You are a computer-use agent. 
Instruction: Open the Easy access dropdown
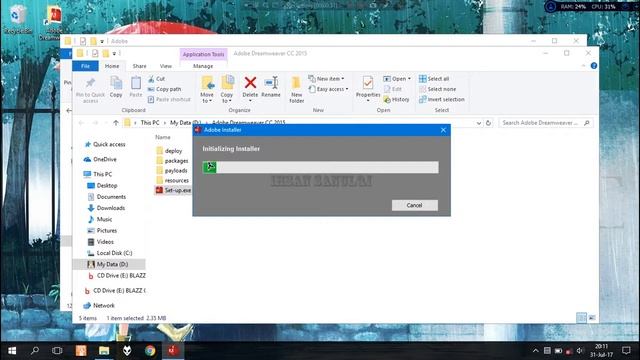point(329,89)
